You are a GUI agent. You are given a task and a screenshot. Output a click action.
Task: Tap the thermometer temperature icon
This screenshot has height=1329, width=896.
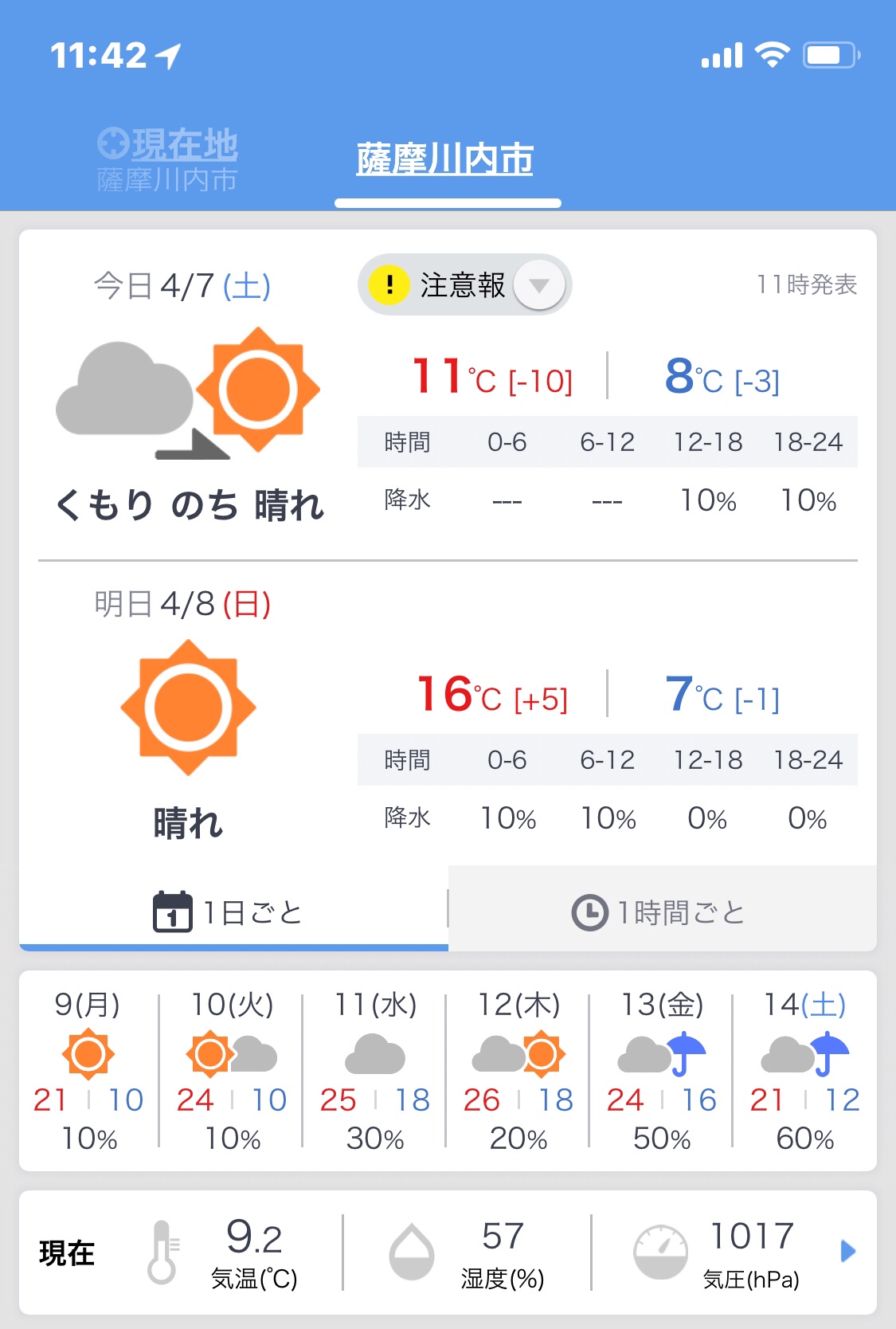pyautogui.click(x=162, y=1252)
